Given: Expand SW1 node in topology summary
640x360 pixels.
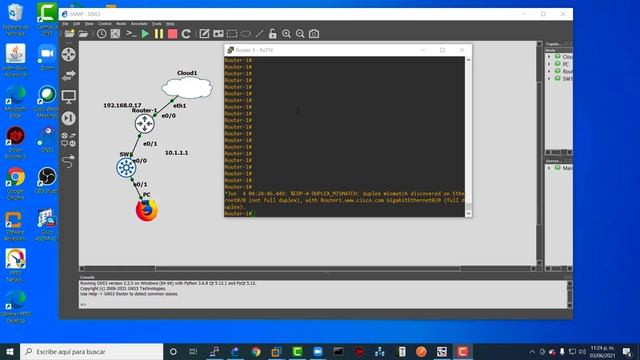Looking at the screenshot, I should coord(549,78).
